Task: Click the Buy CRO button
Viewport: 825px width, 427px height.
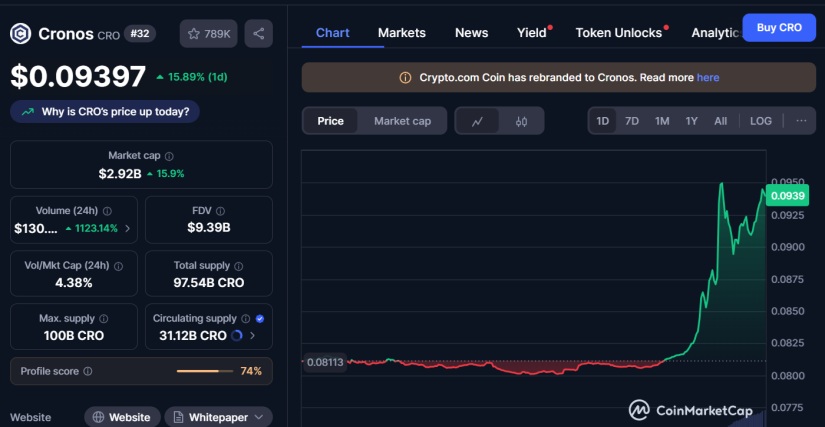Action: tap(779, 28)
